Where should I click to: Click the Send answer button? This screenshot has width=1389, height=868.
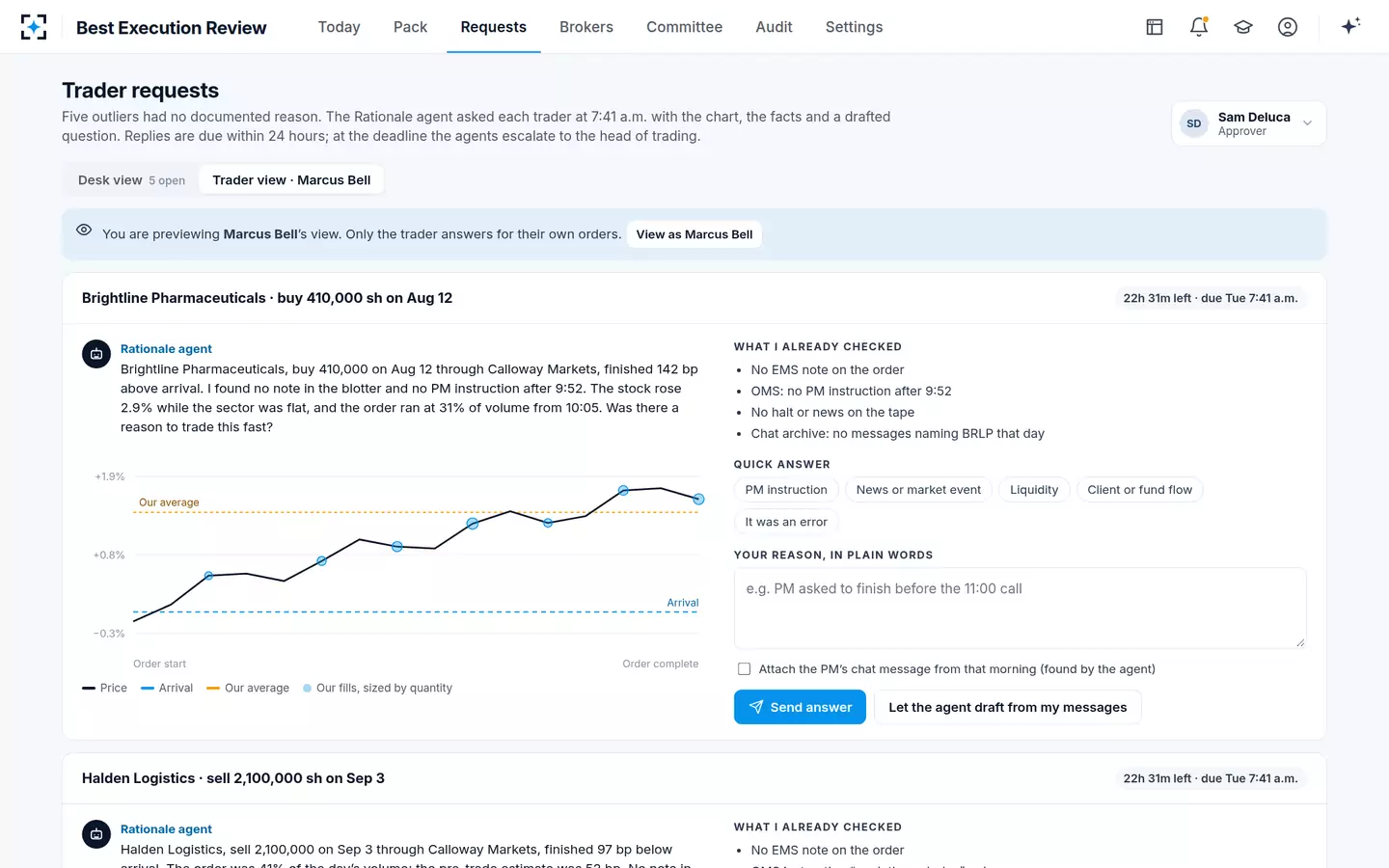pyautogui.click(x=800, y=707)
